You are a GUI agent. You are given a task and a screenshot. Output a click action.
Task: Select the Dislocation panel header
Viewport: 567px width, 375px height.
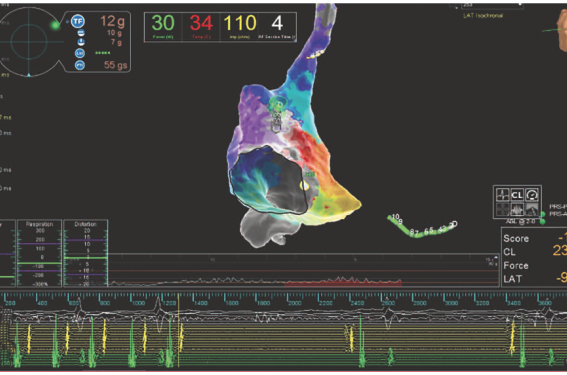coord(85,224)
